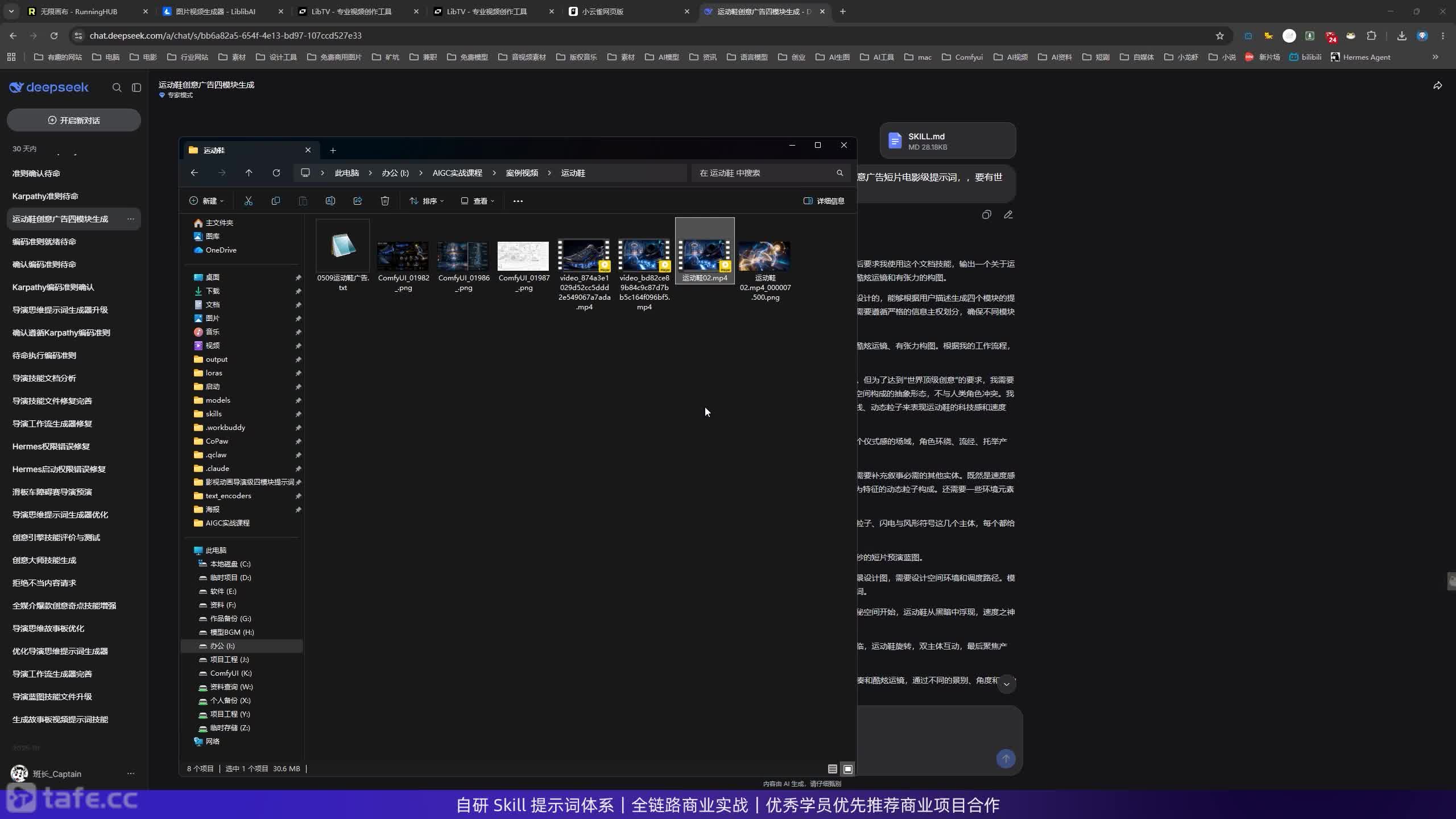Open the Chrome downloads icon
This screenshot has width=1456, height=819.
click(x=1402, y=36)
